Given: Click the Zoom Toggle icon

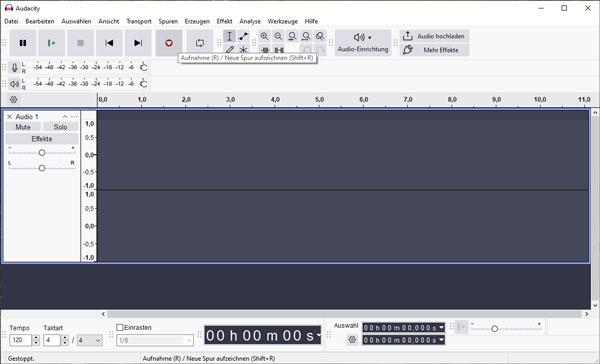Looking at the screenshot, I should (x=320, y=36).
